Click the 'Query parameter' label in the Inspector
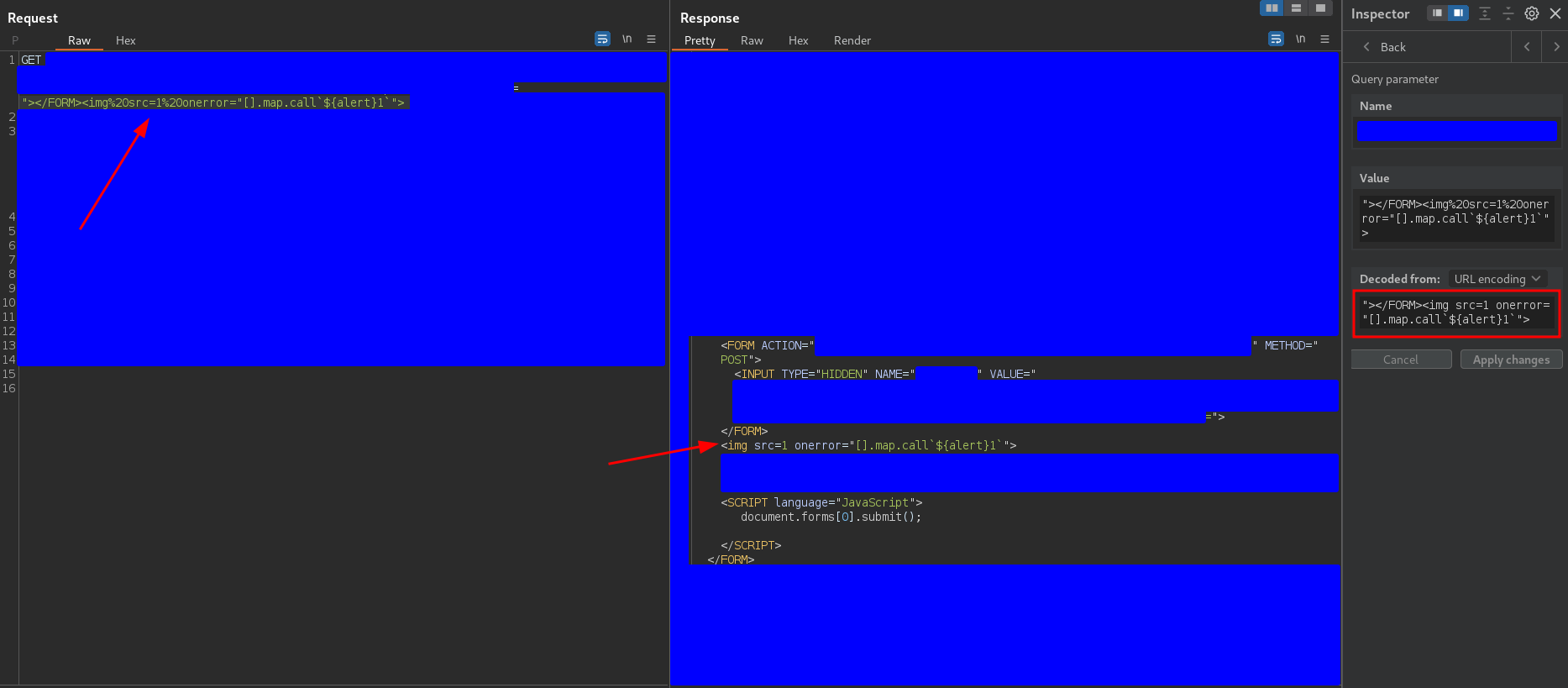 click(x=1394, y=79)
